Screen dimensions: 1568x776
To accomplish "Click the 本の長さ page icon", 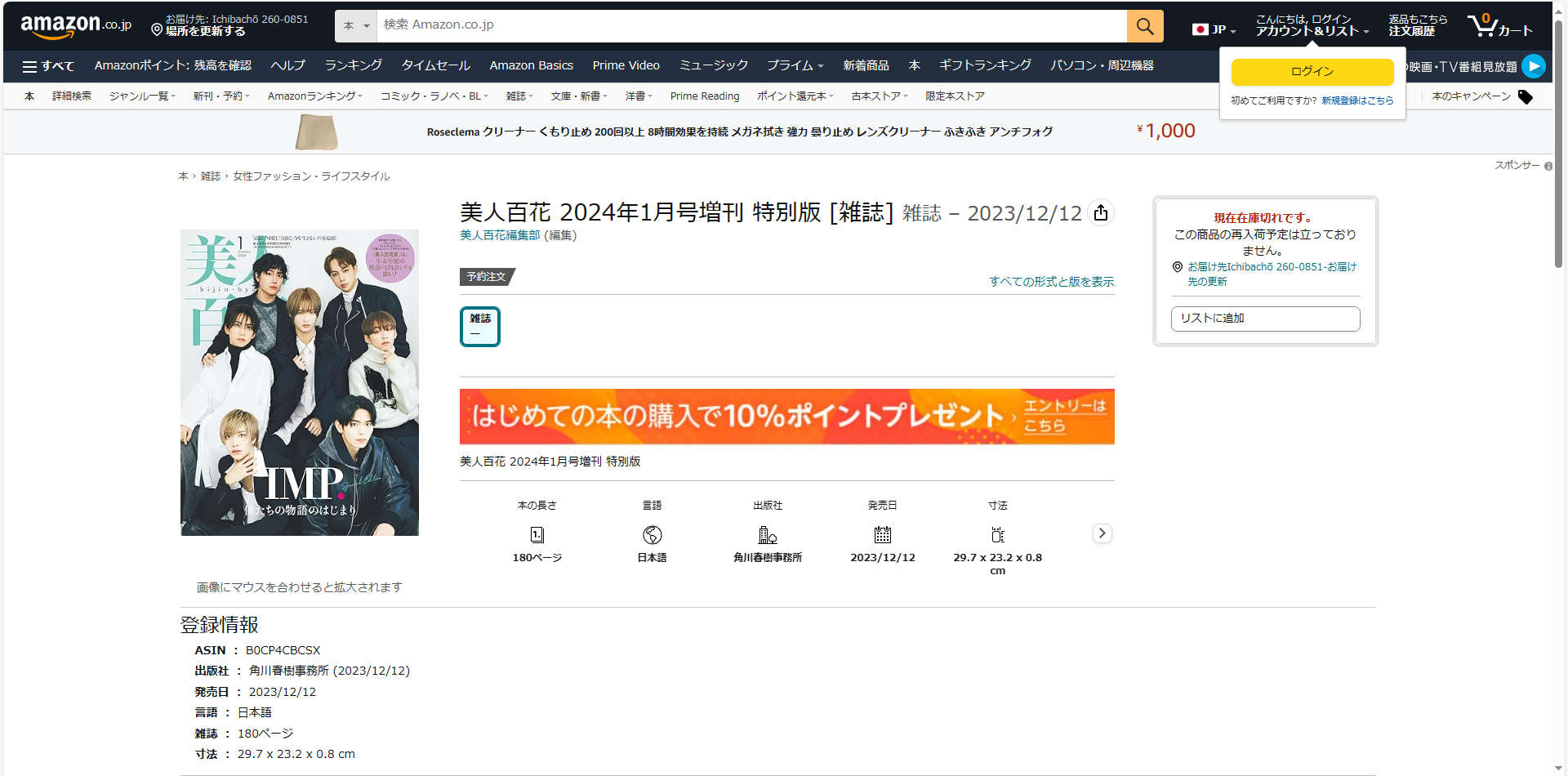I will 537,535.
